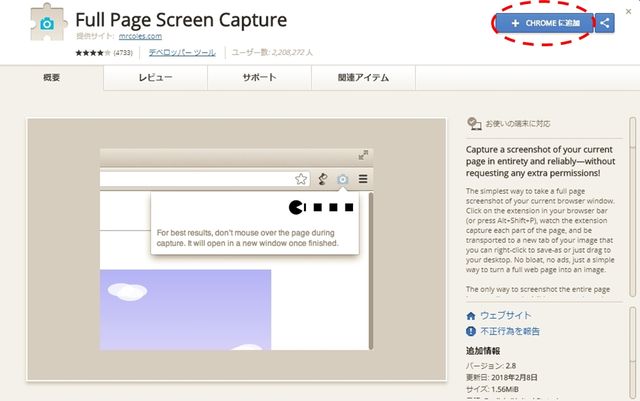Click the sky image in the preview
Screen dimensions: 640x401
pos(185,310)
